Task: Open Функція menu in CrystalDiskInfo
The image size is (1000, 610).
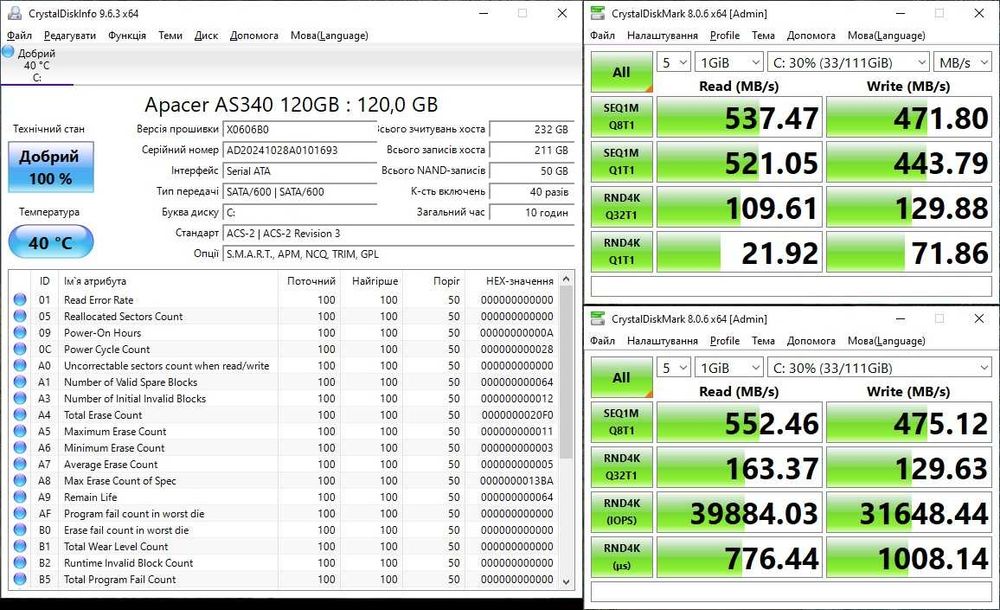Action: coord(127,35)
